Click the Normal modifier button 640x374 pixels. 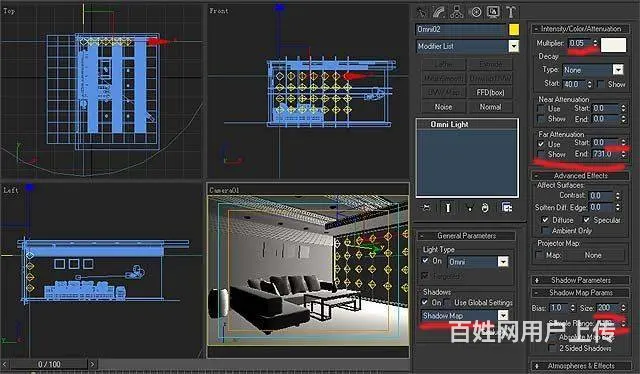point(490,107)
